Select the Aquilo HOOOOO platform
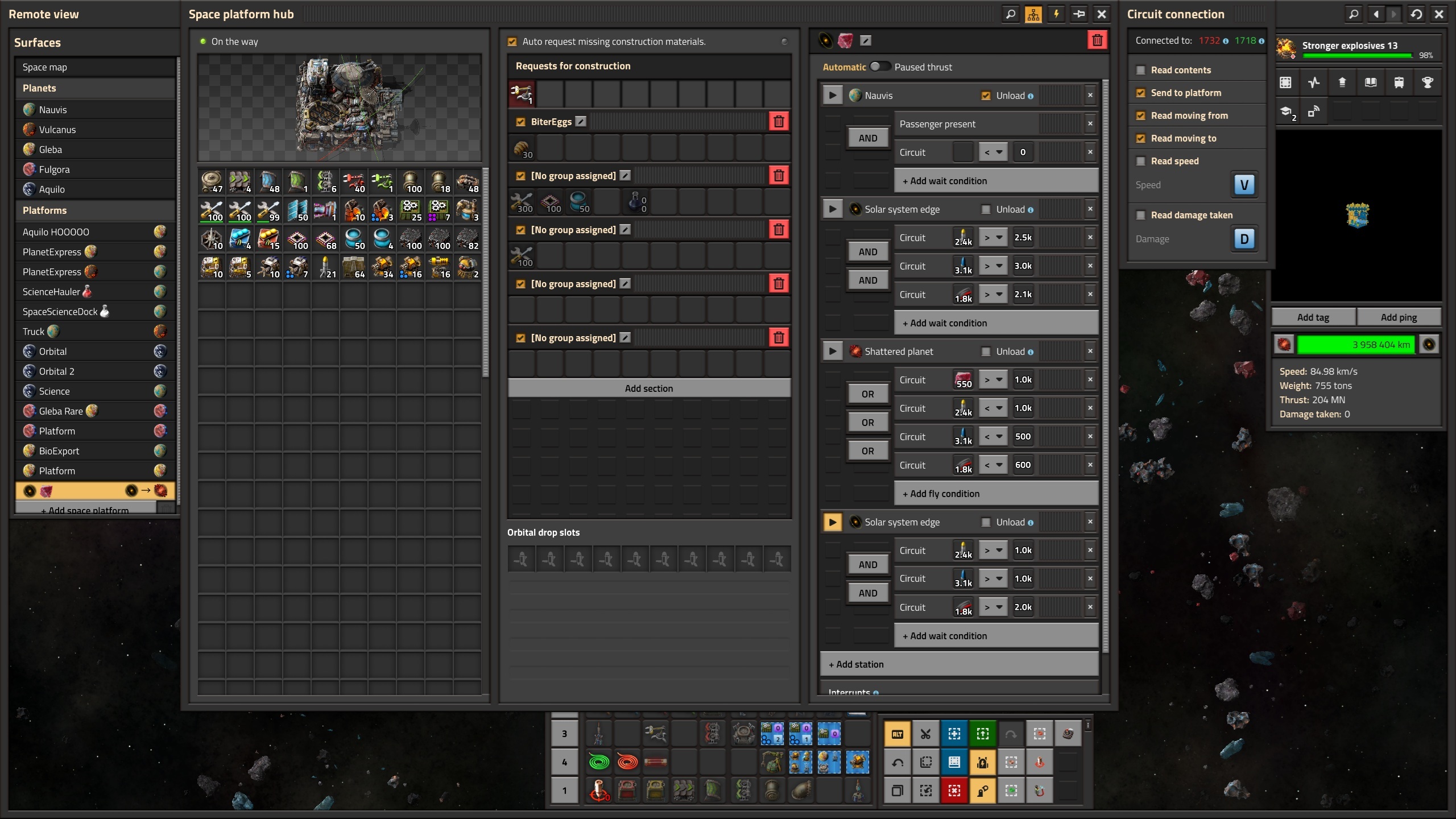Screen dimensions: 1456x819 click(95, 232)
